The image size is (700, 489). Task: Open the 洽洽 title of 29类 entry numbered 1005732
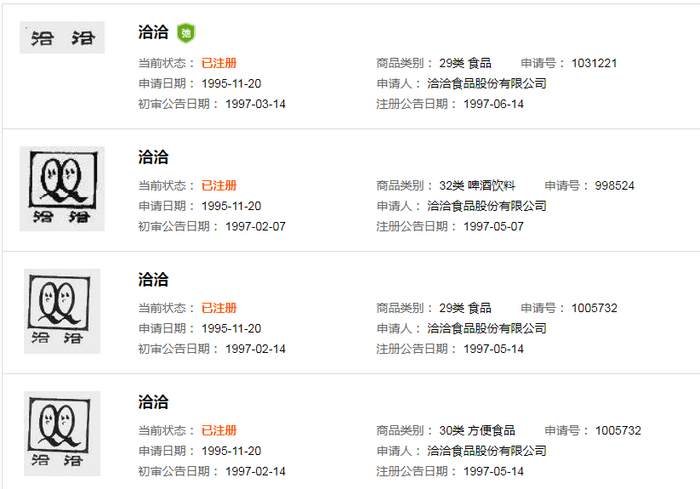click(x=153, y=280)
